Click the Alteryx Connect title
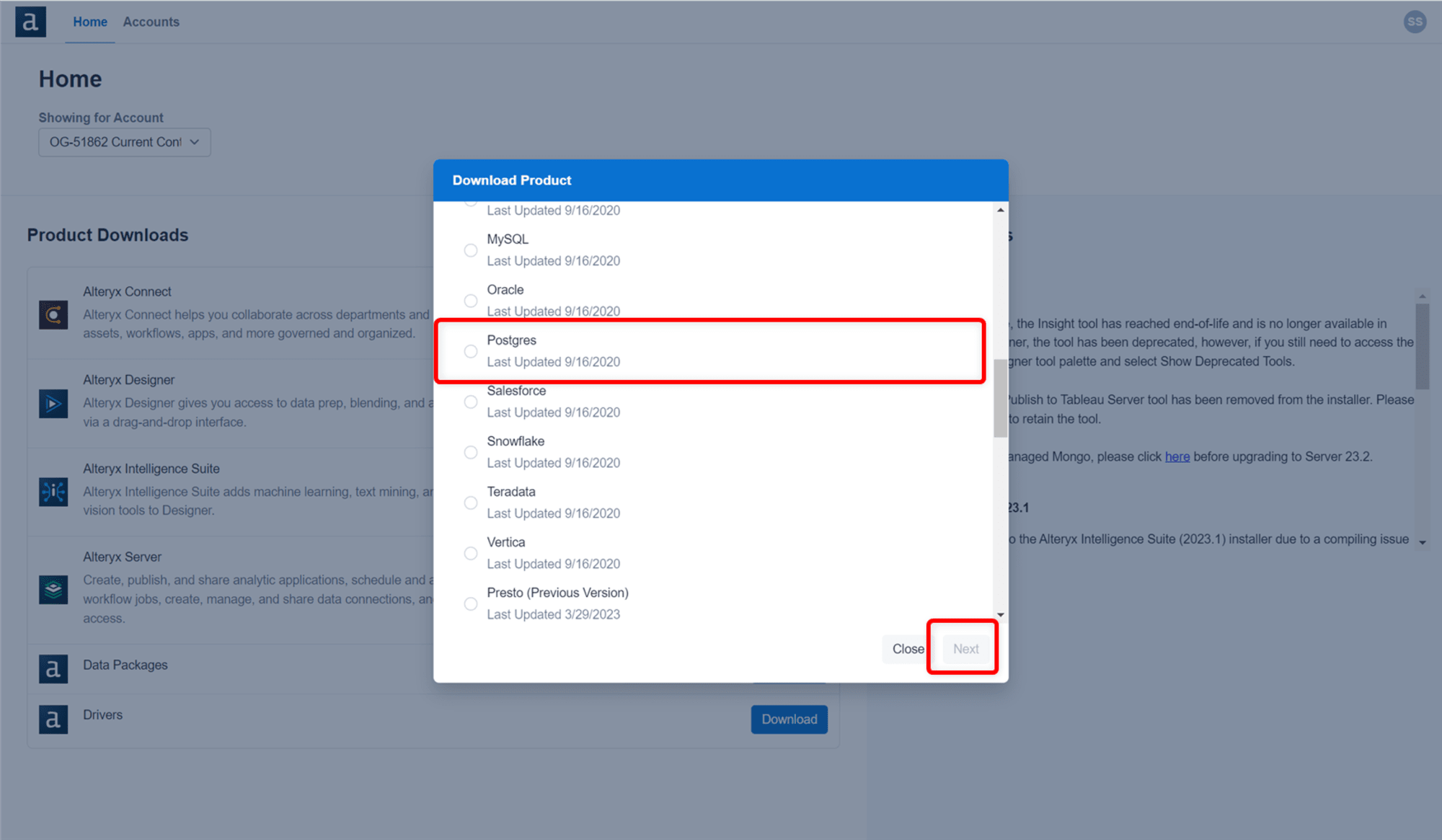 point(127,291)
